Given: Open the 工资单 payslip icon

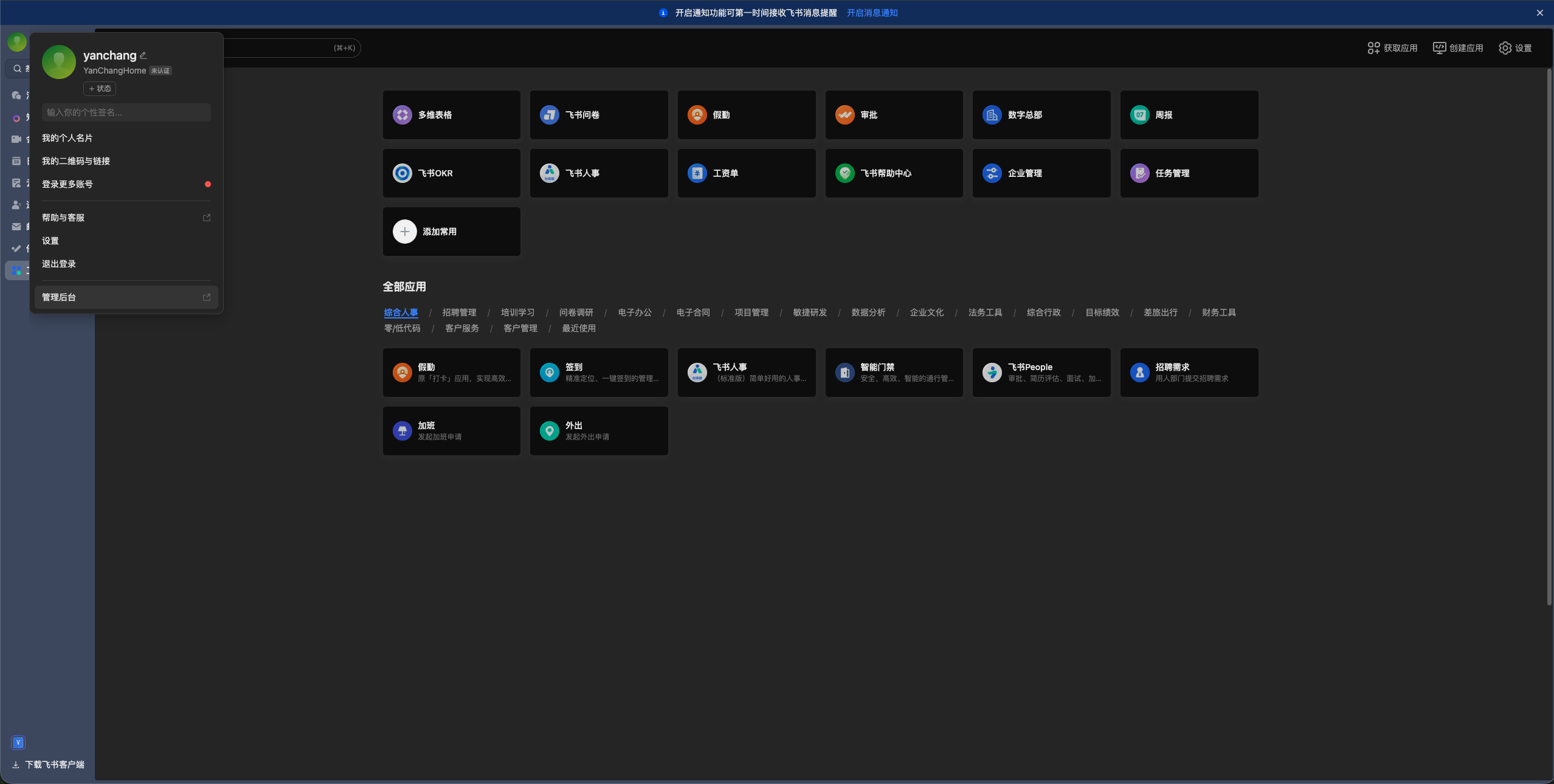Looking at the screenshot, I should [x=697, y=173].
